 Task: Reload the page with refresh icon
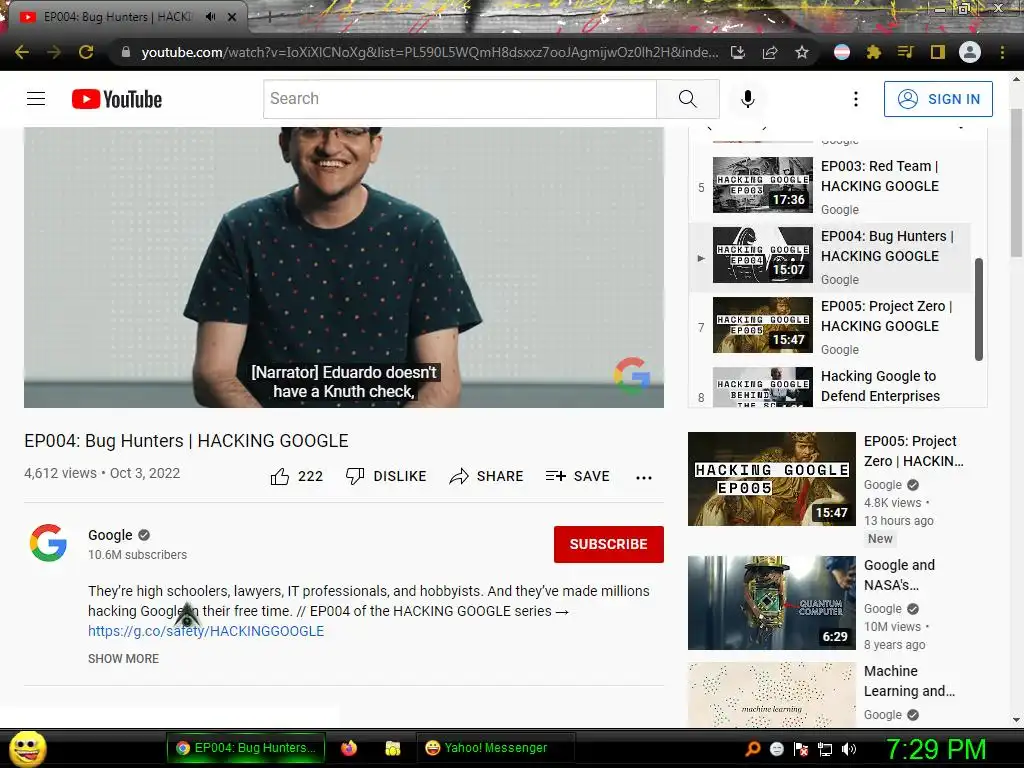(x=86, y=52)
